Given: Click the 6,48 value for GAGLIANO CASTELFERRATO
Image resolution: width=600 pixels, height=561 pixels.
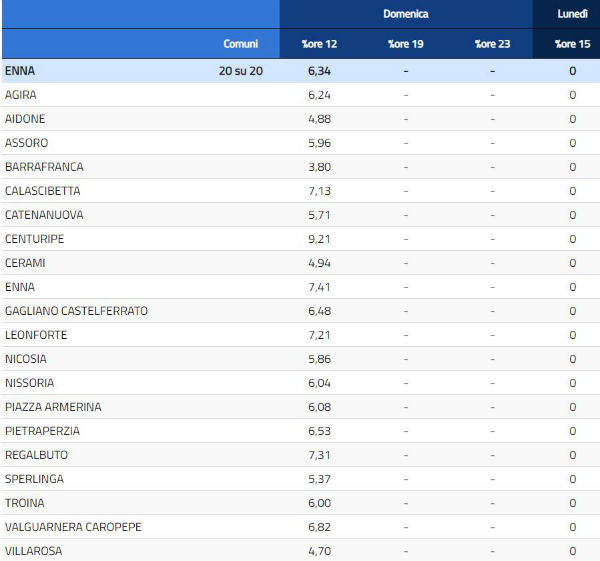Looking at the screenshot, I should [x=319, y=311].
